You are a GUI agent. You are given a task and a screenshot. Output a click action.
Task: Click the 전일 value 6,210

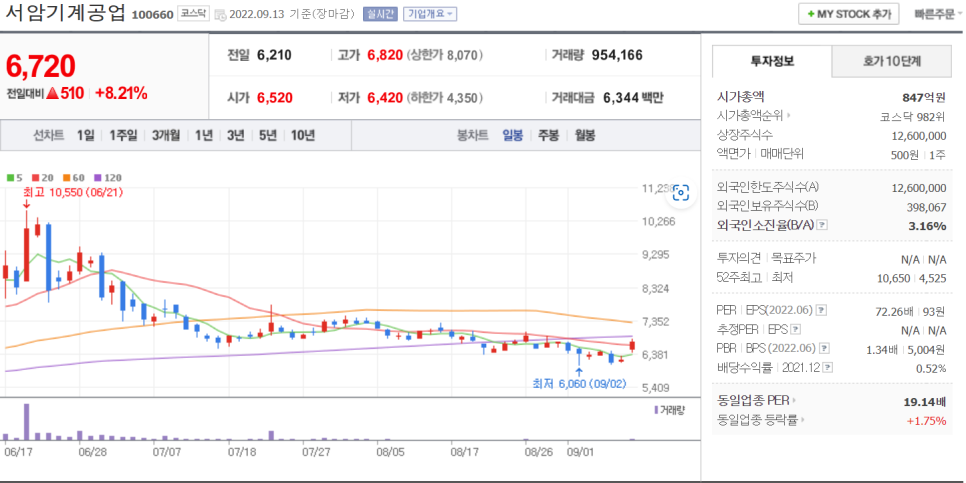tap(274, 55)
